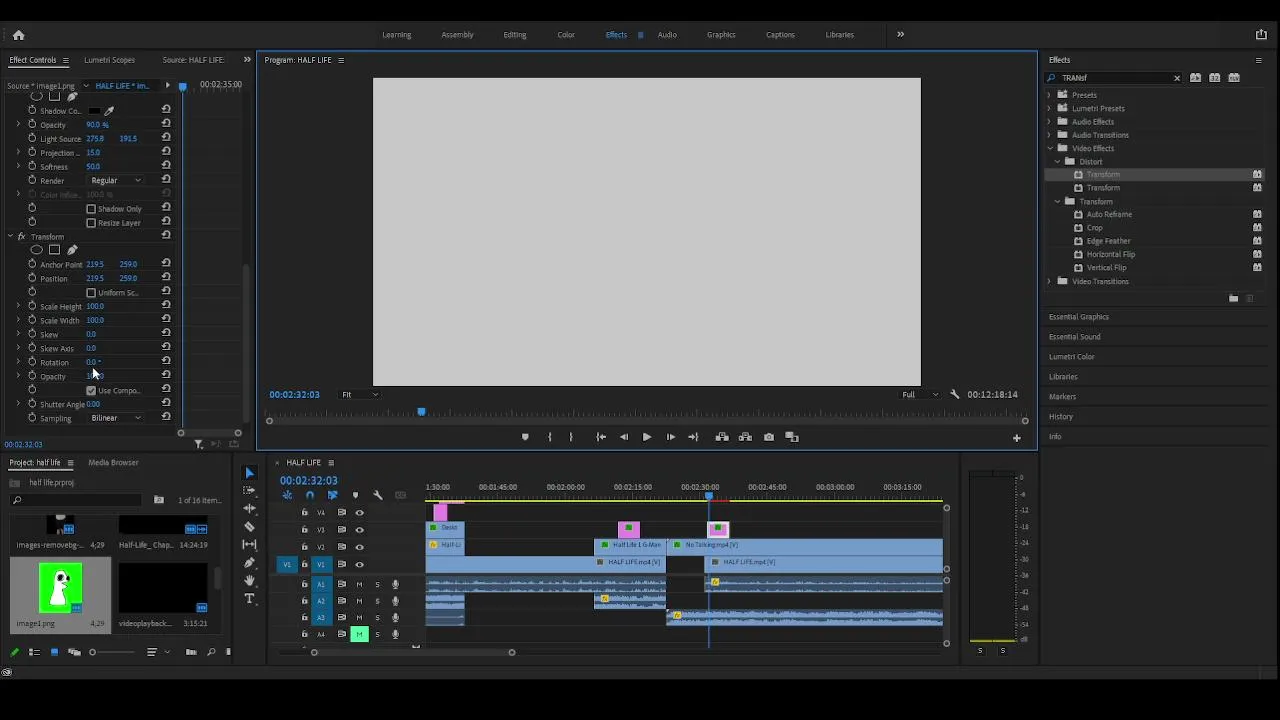The width and height of the screenshot is (1280, 720).
Task: Toggle stopwatch animation for Position
Action: pyautogui.click(x=32, y=278)
